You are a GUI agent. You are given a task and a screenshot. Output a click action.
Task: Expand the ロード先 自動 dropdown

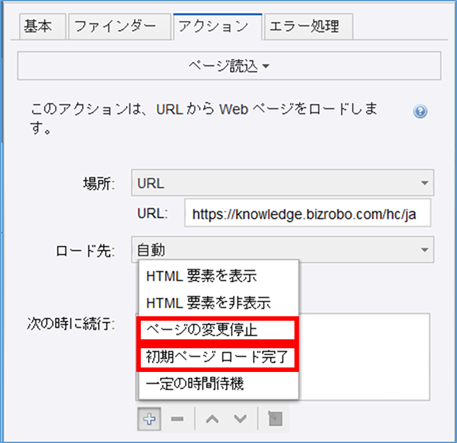[282, 249]
